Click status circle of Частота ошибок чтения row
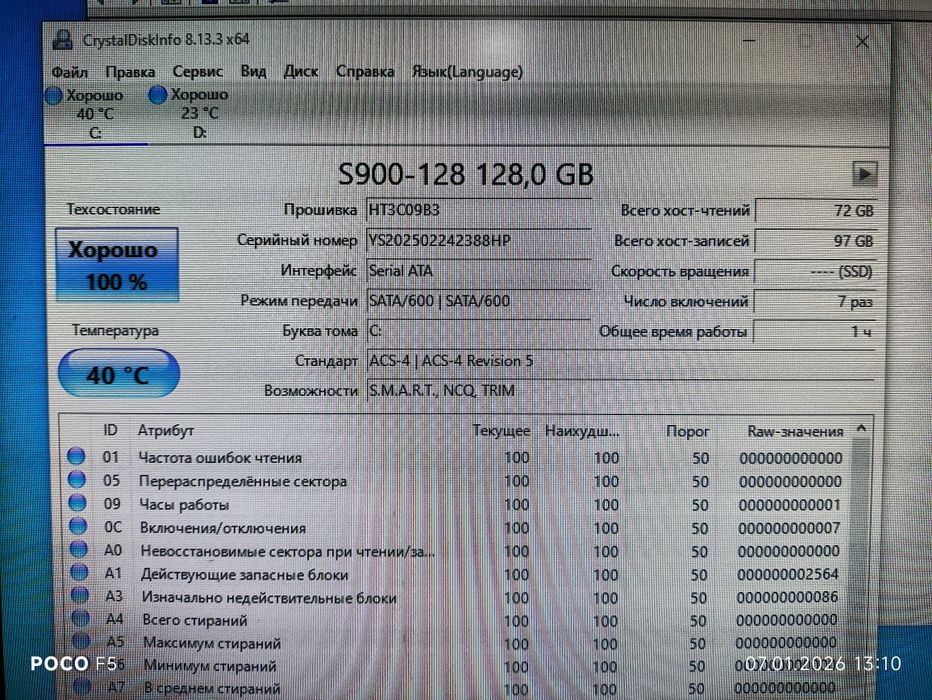 76,456
